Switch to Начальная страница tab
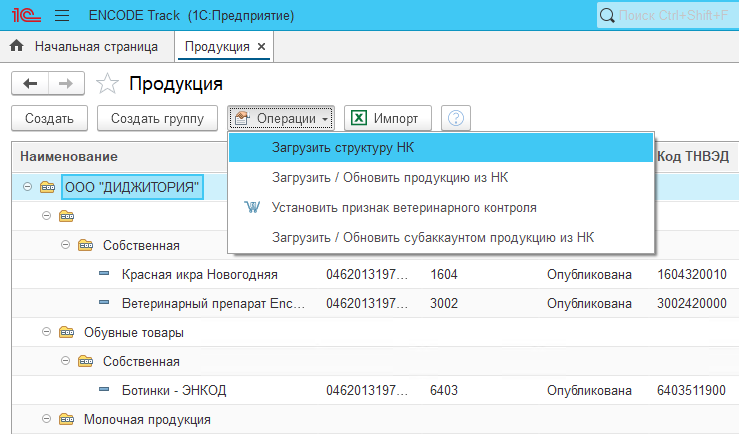 (x=96, y=47)
